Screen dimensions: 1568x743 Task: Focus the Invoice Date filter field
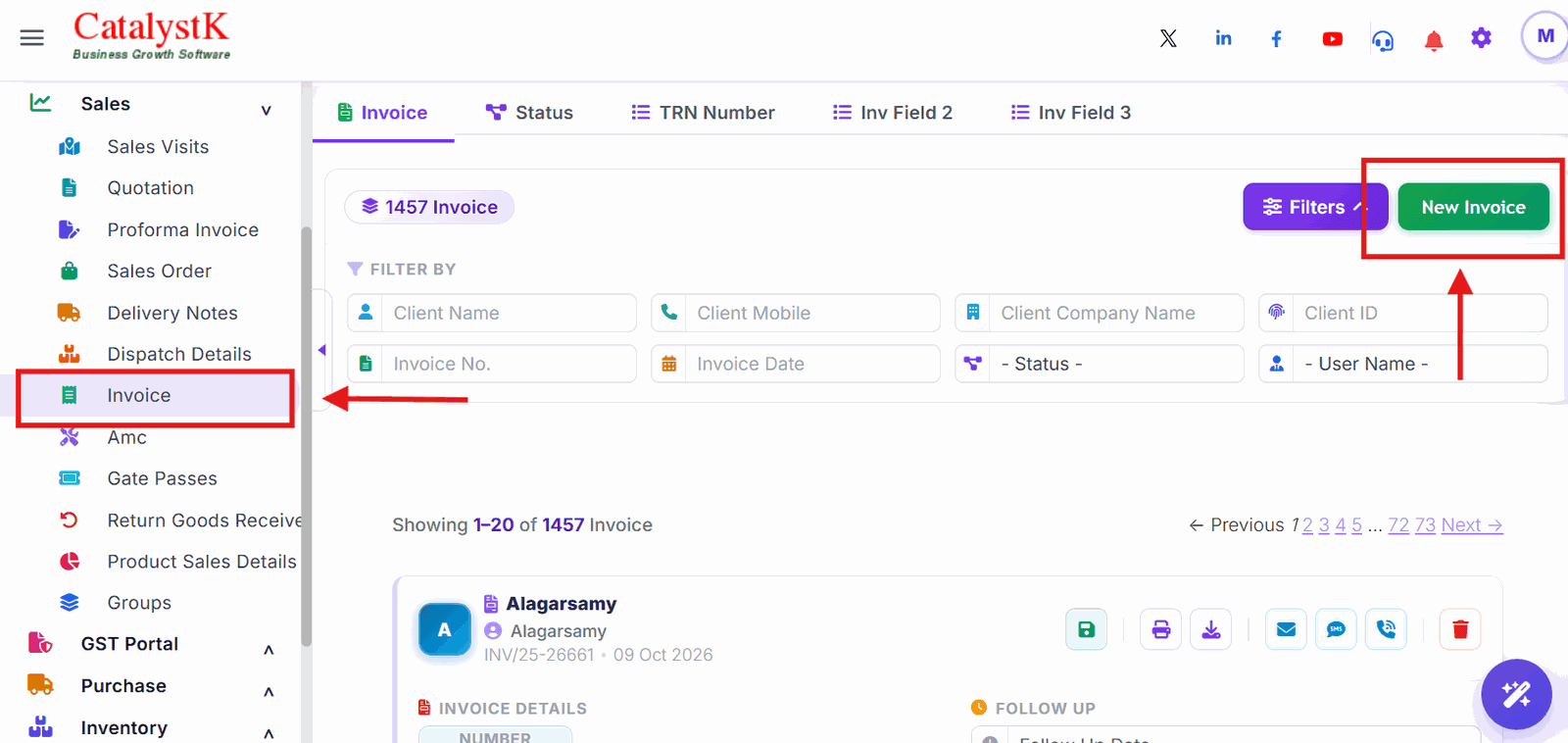796,364
